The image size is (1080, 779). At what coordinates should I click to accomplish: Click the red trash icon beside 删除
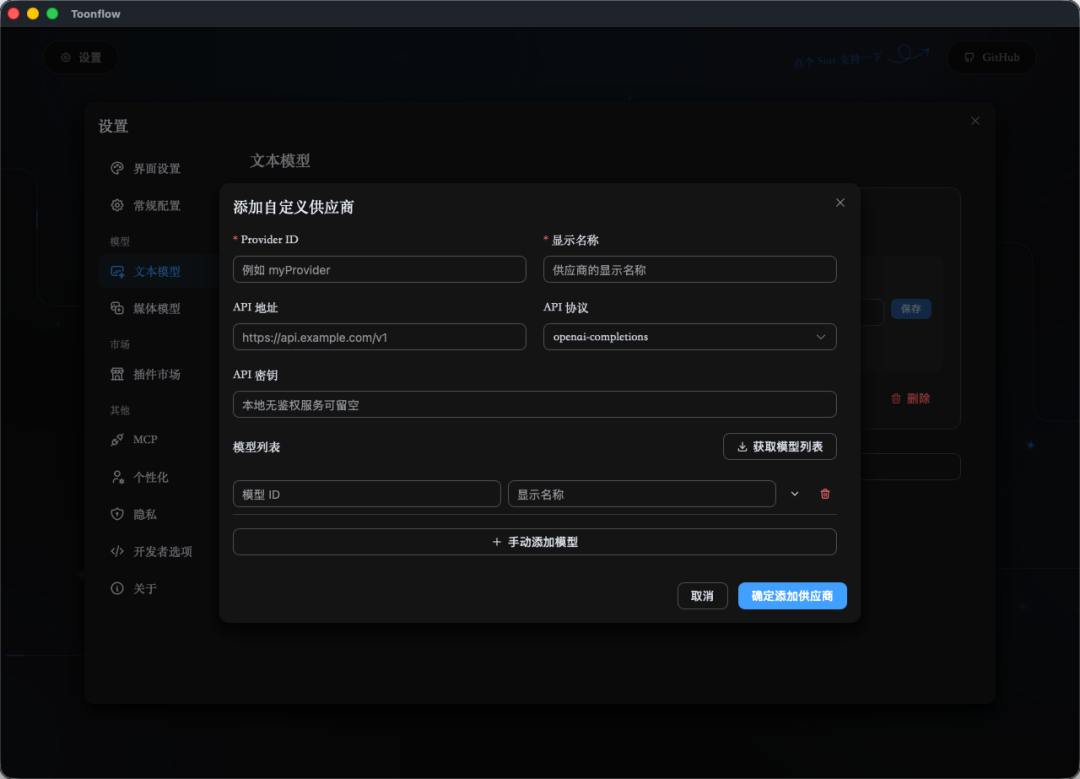coord(896,398)
